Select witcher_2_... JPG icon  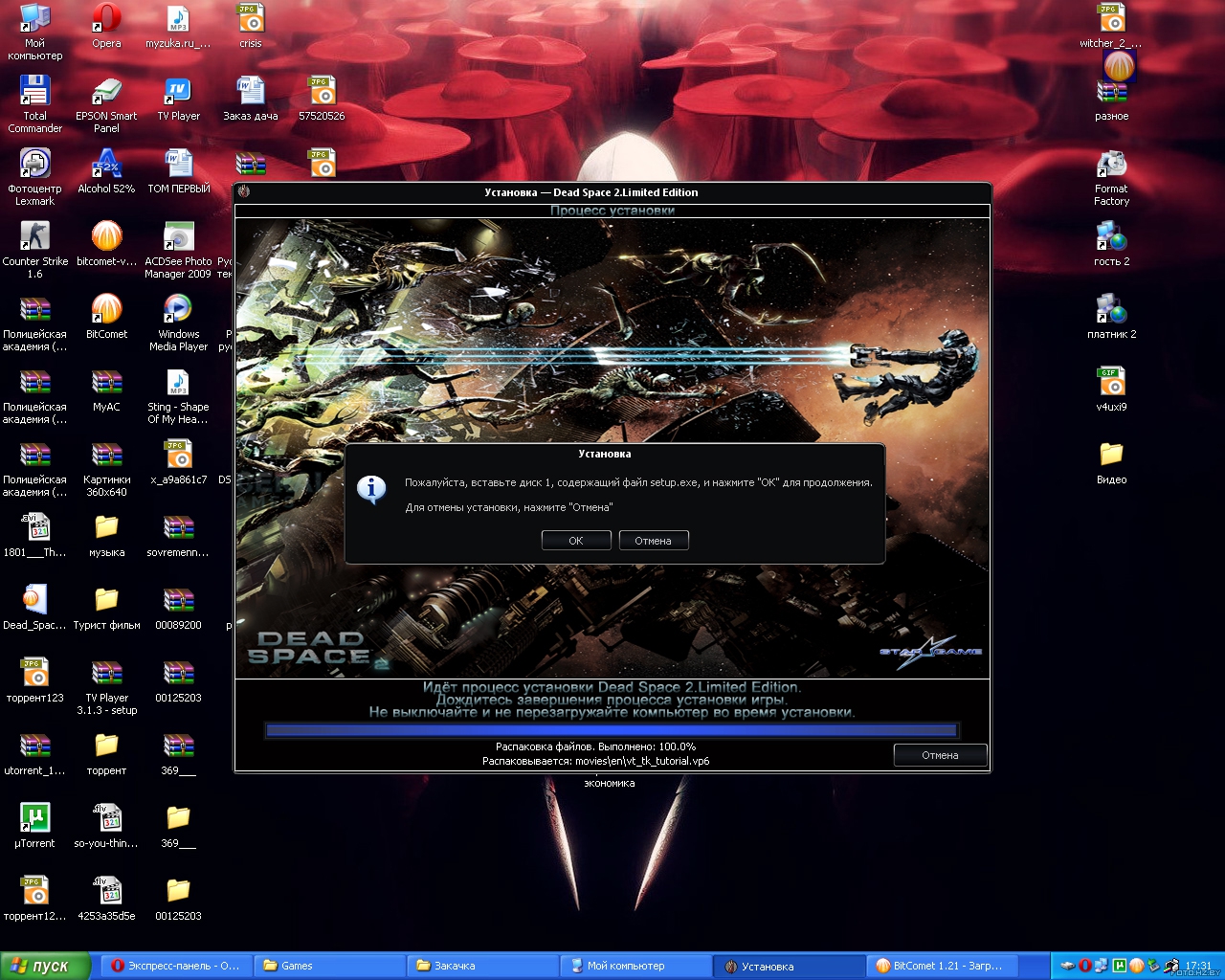tap(1111, 26)
